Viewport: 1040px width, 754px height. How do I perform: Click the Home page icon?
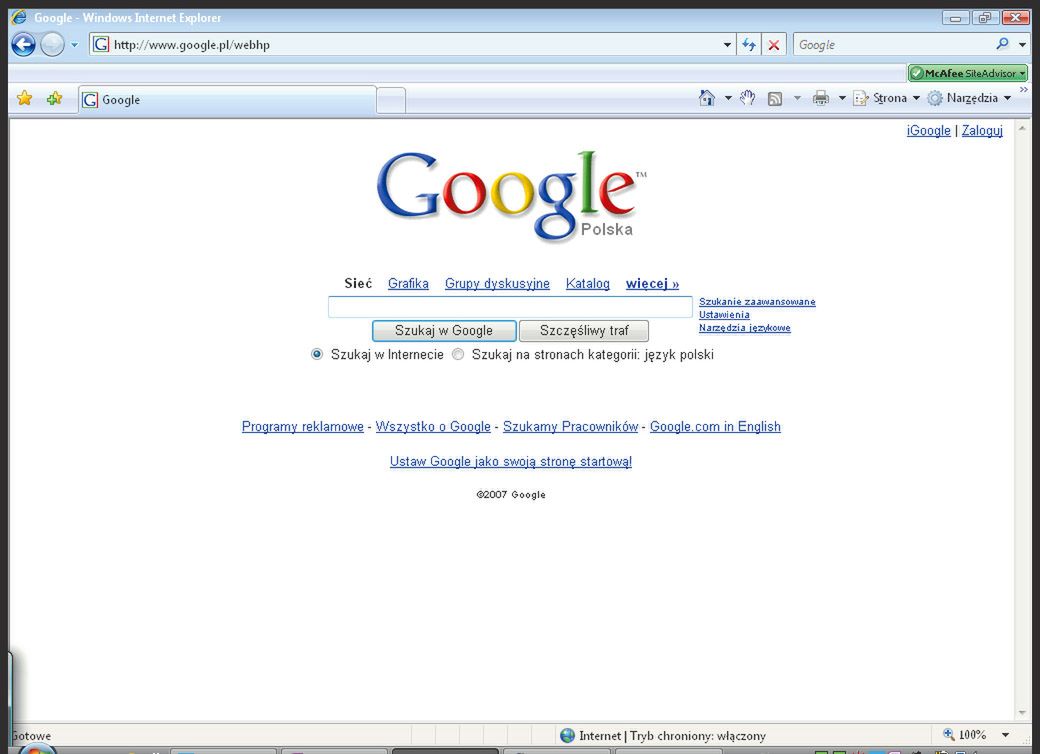point(707,98)
